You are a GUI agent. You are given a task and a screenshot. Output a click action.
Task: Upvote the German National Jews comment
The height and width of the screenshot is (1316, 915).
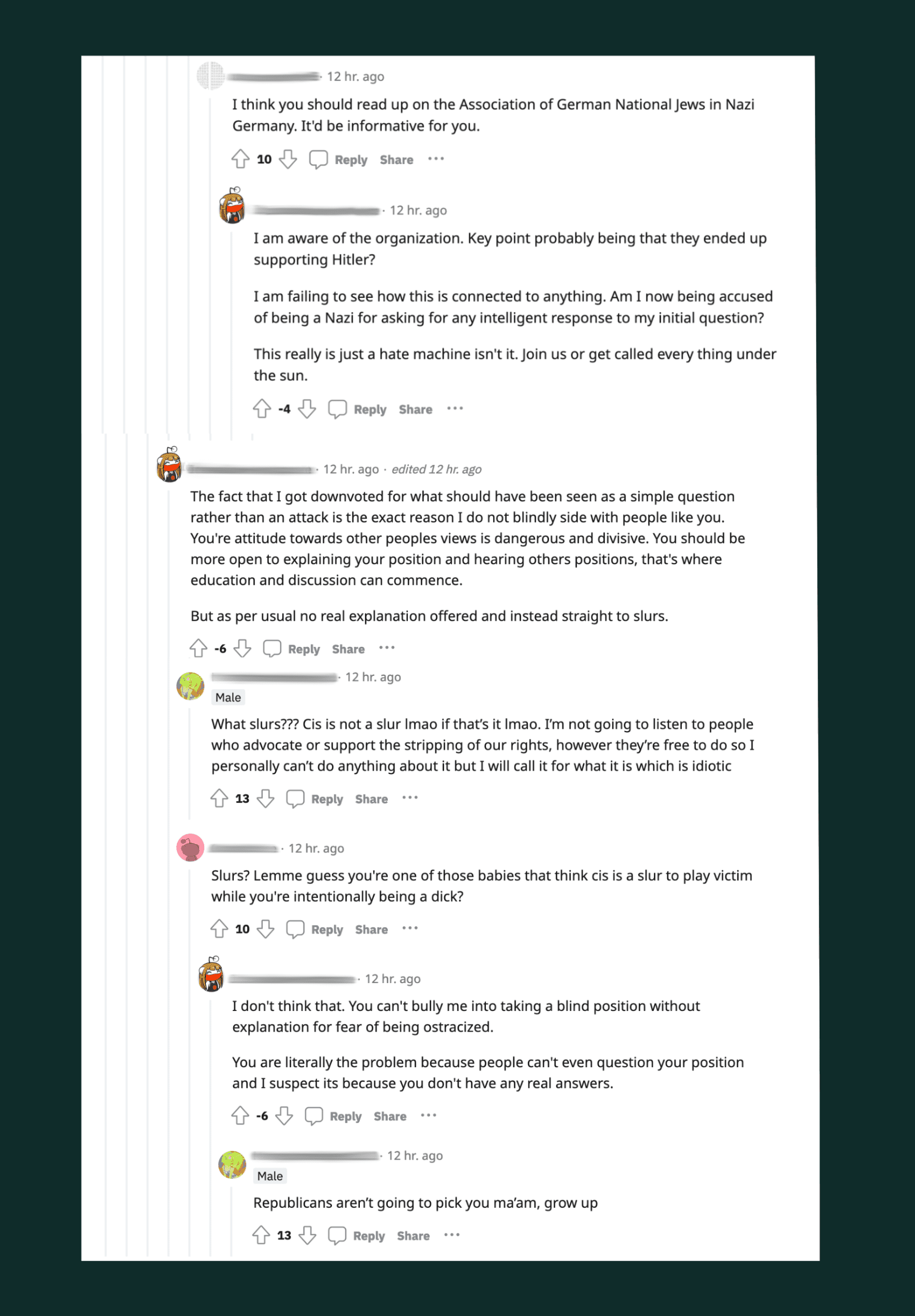coord(240,159)
